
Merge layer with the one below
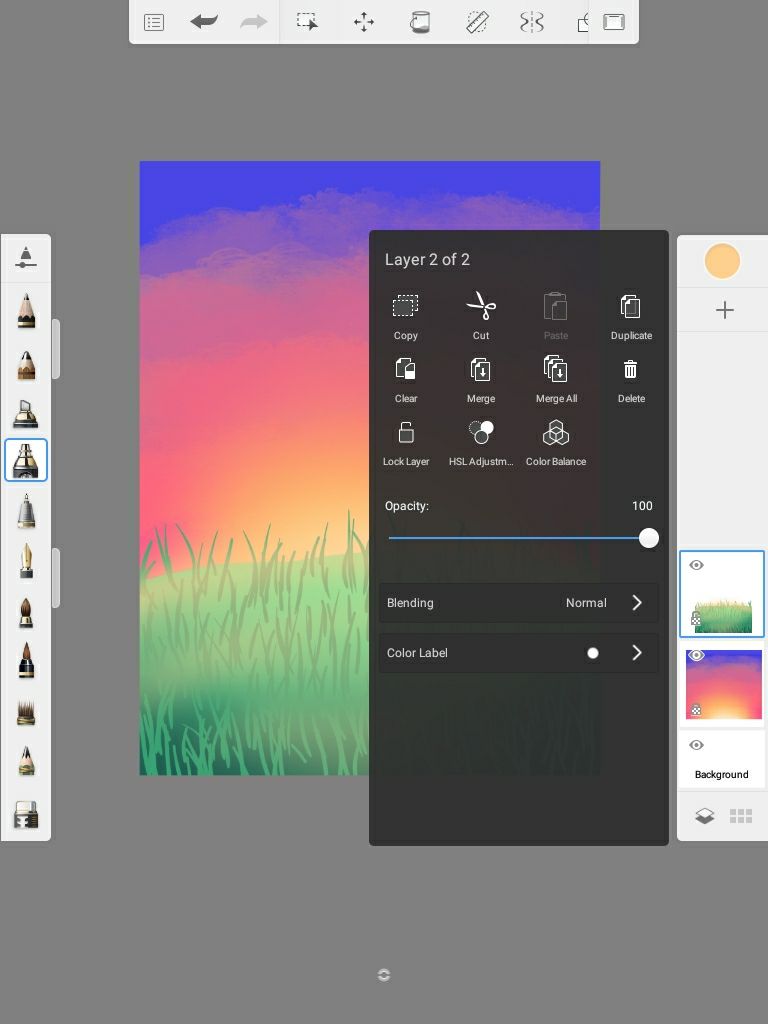click(x=481, y=380)
